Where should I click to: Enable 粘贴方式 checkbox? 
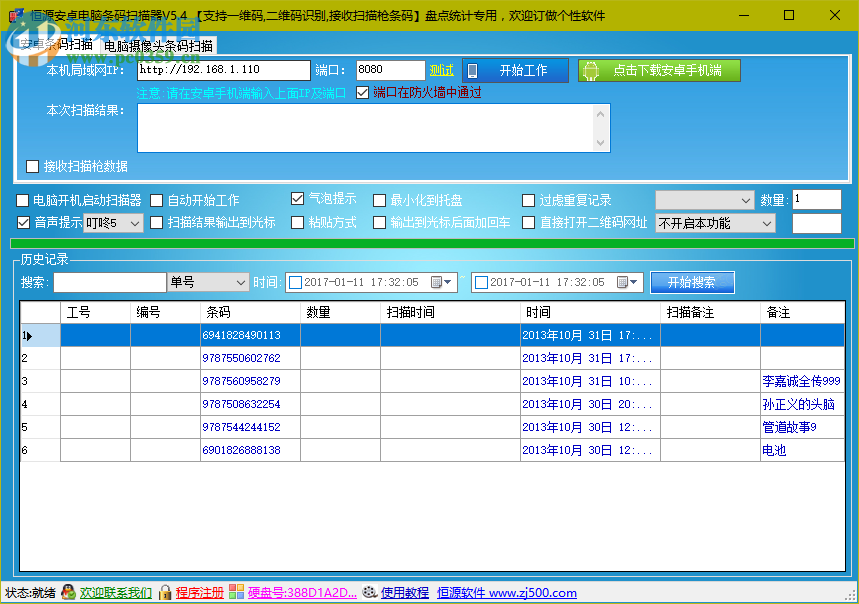pos(297,223)
